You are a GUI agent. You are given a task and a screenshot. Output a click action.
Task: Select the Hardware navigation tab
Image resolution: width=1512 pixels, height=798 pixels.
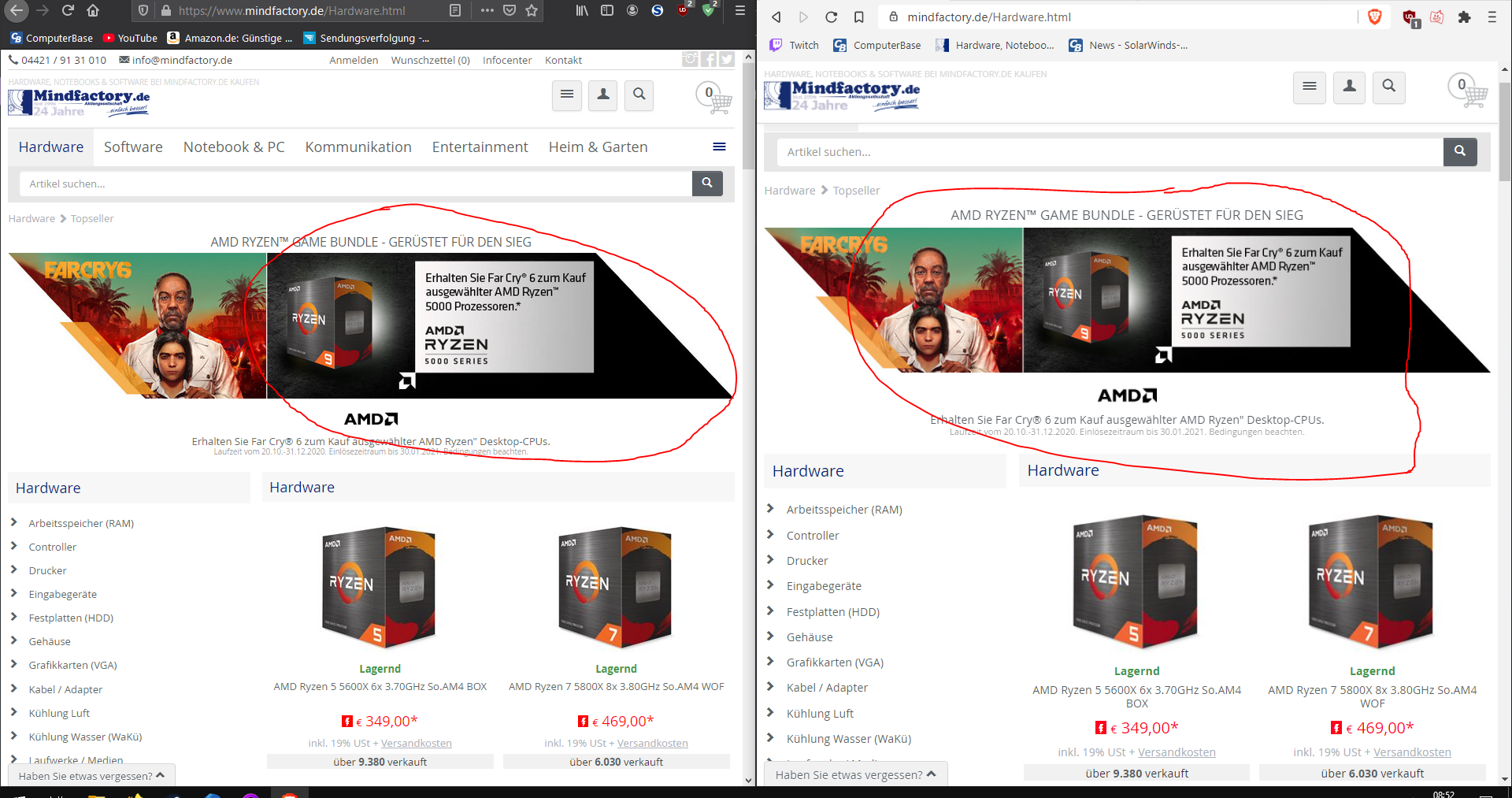51,147
